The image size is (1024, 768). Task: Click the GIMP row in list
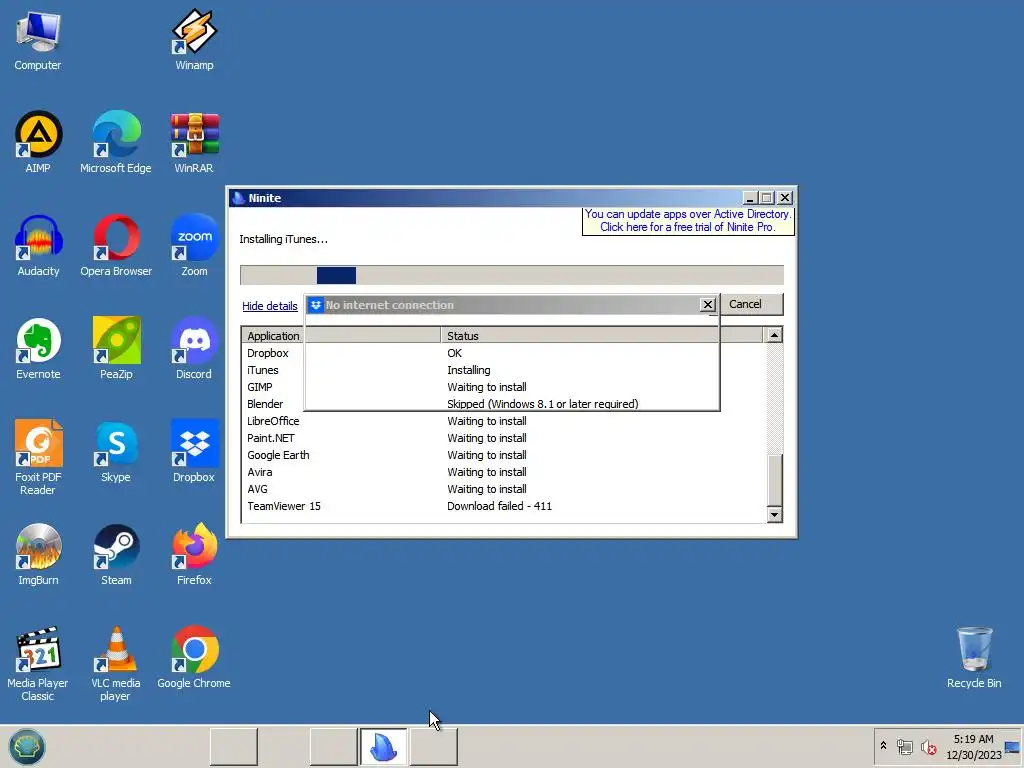click(x=503, y=387)
